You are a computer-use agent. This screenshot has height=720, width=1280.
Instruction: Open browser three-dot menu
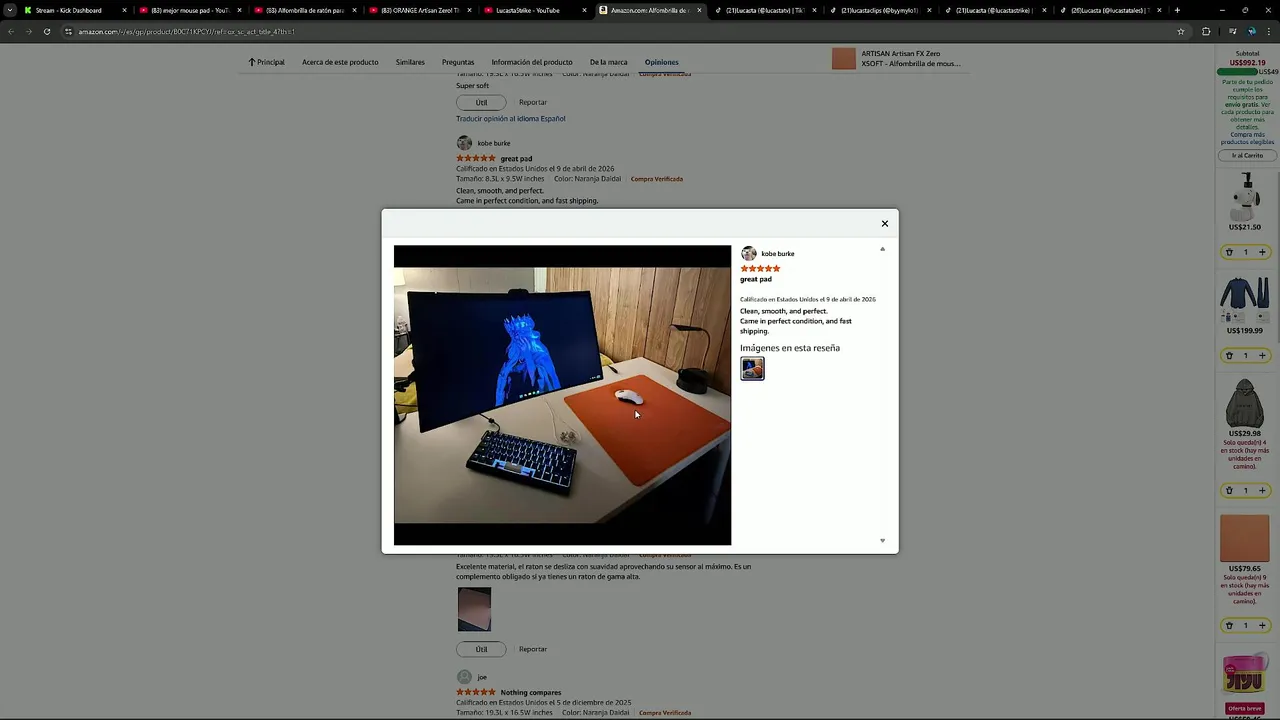pos(1268,31)
